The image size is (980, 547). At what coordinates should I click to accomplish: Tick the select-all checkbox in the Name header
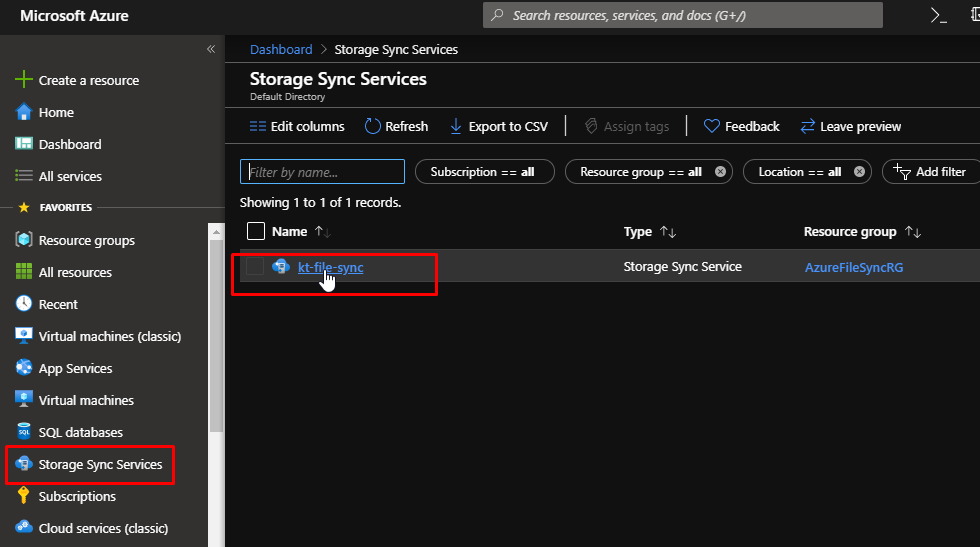coord(256,231)
